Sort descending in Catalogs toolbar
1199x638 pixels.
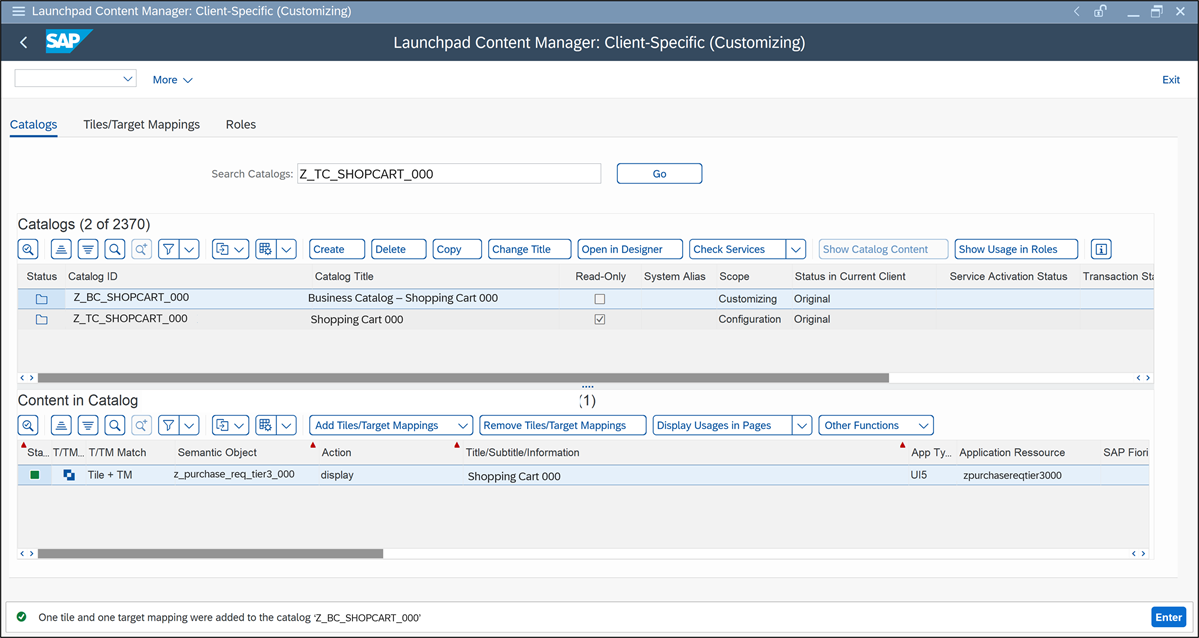pyautogui.click(x=89, y=249)
